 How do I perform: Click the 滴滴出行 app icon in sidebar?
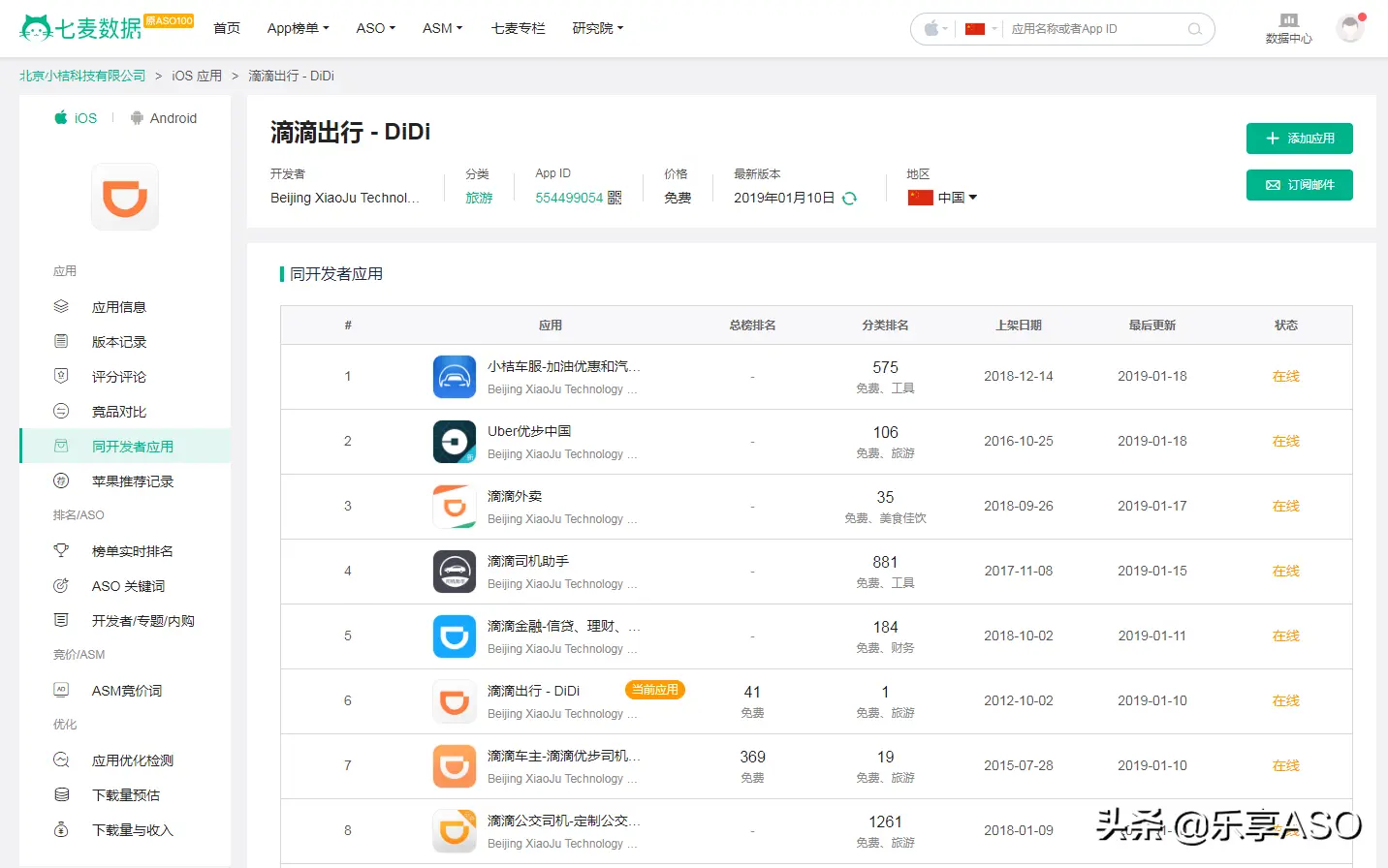tap(125, 197)
